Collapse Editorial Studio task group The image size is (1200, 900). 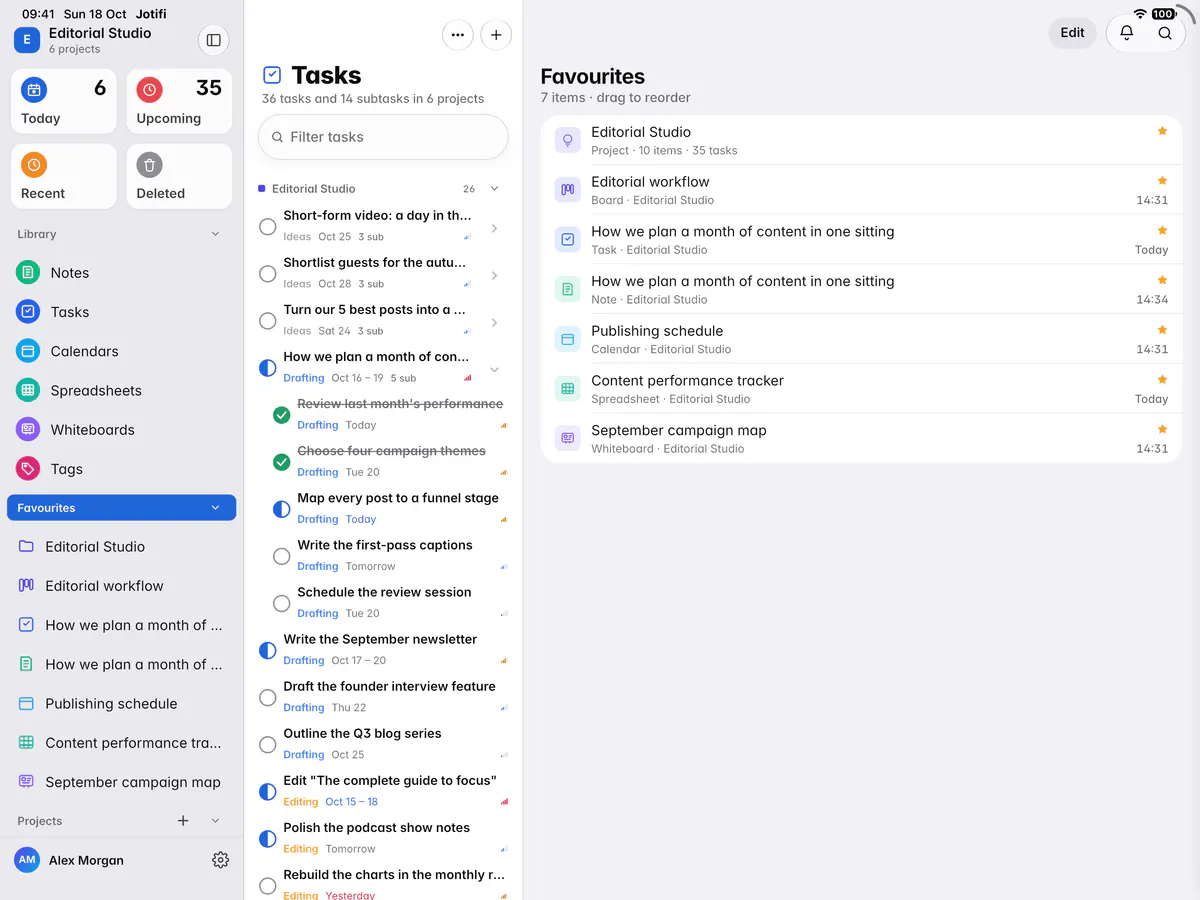click(494, 188)
